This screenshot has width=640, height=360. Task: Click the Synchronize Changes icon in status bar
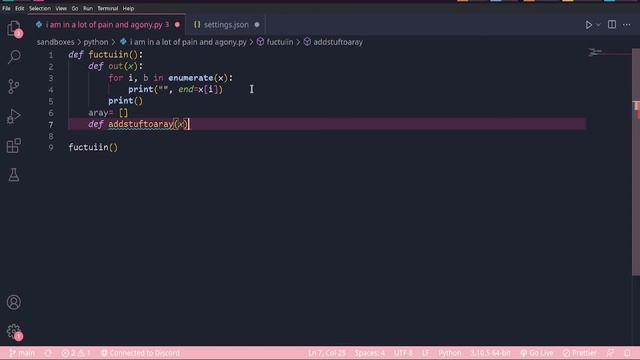pyautogui.click(x=48, y=353)
